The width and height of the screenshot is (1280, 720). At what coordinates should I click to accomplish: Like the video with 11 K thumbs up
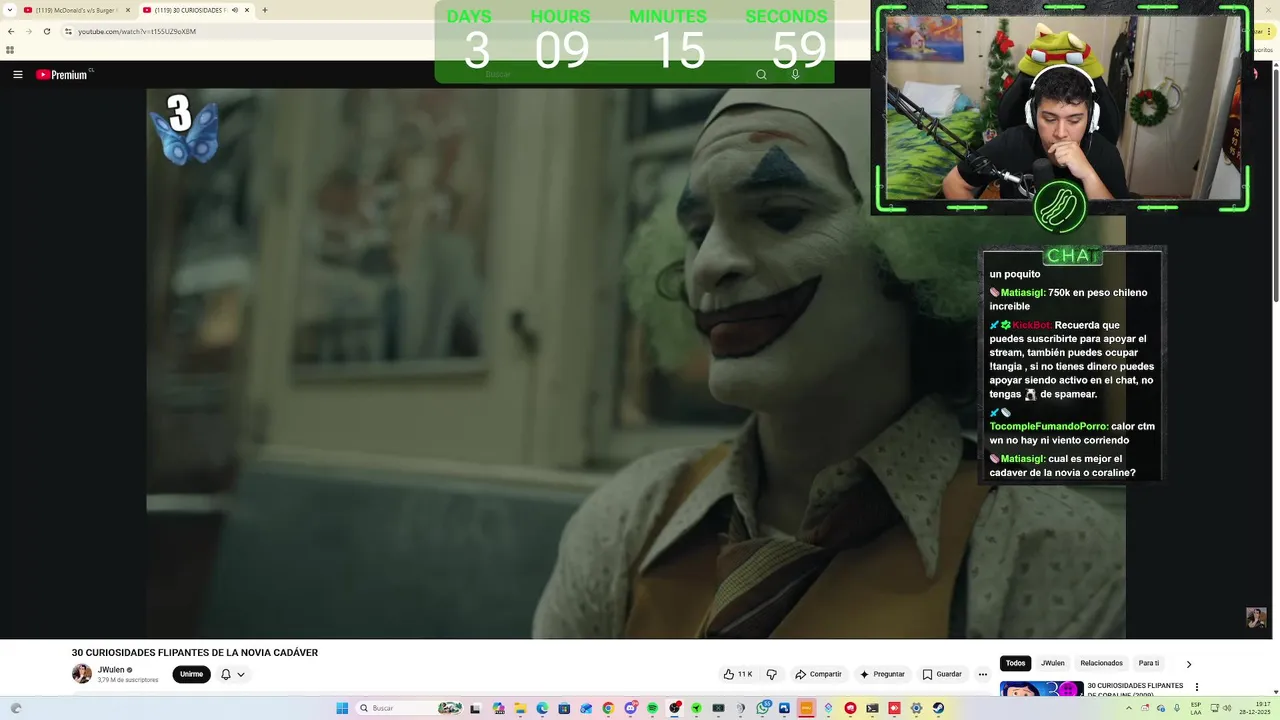[x=738, y=674]
